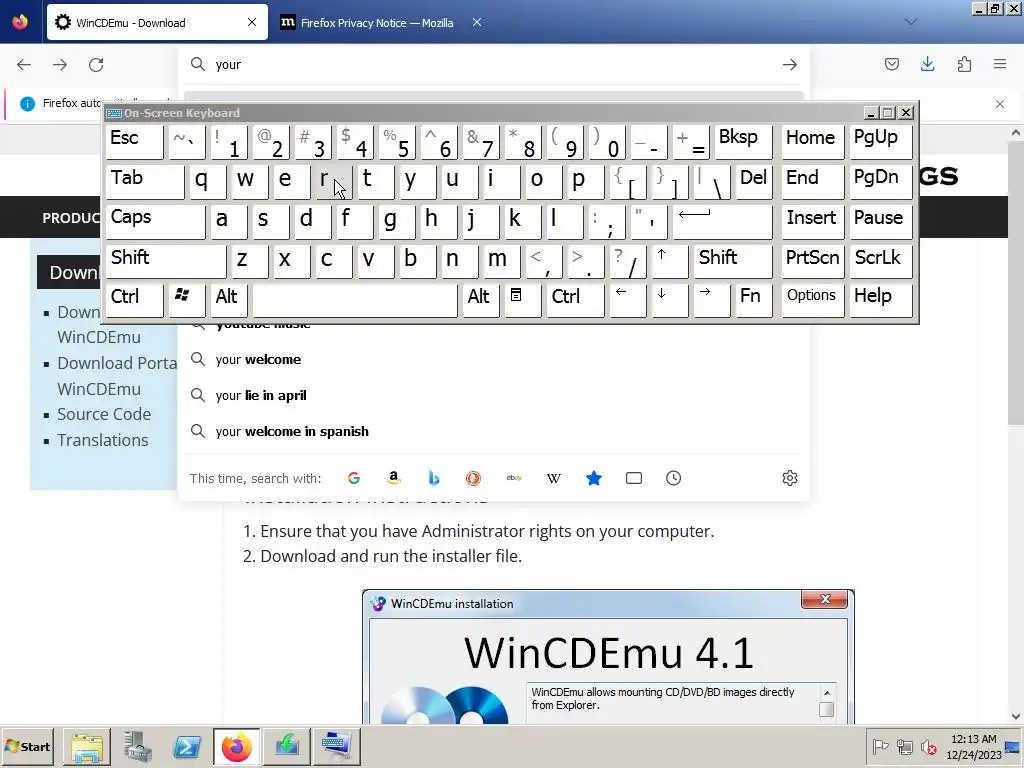
Task: Toggle the right Alt key
Action: pyautogui.click(x=480, y=300)
